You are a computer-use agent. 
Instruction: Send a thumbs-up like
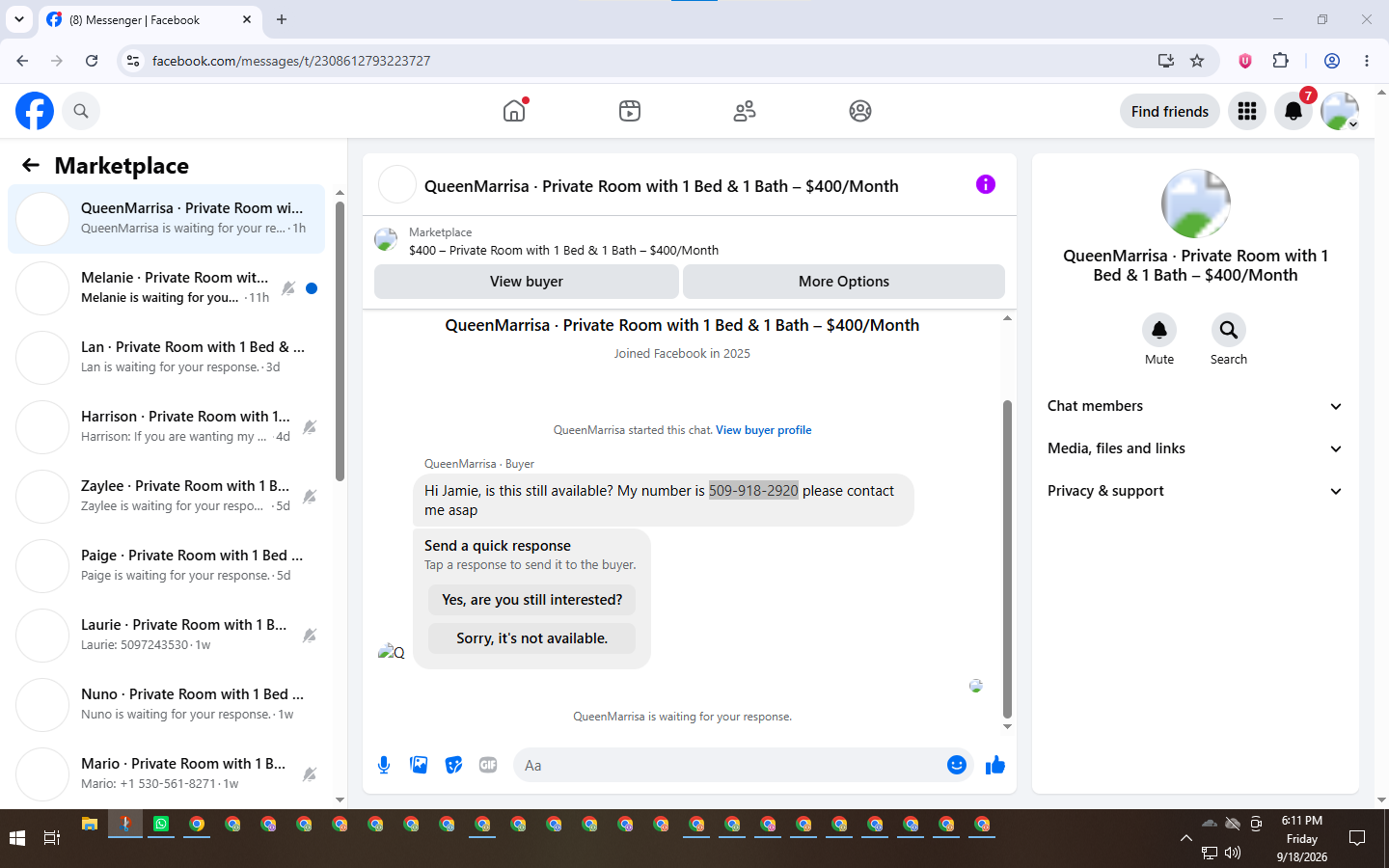(995, 765)
